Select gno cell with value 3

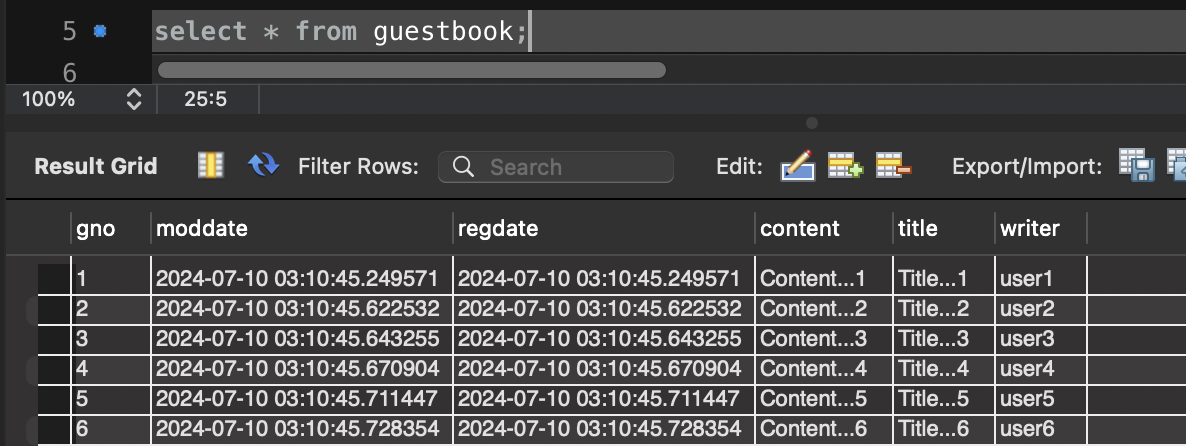(112, 339)
